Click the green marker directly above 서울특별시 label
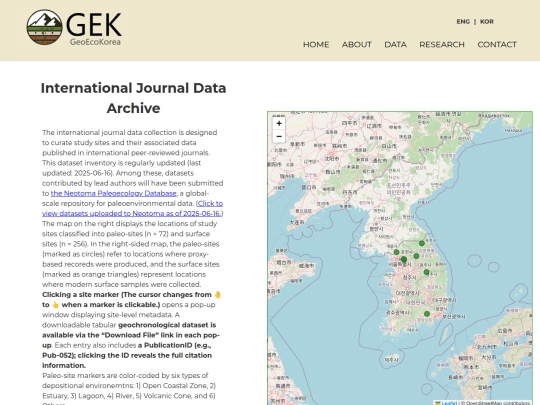540x405 pixels. tap(404, 259)
